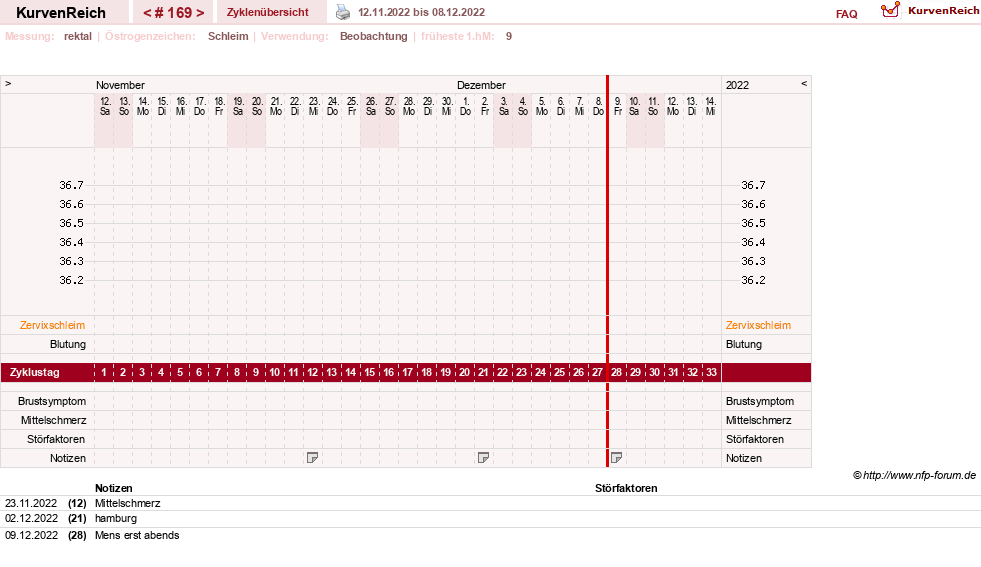Select cycle day 14 in the Zyklustag row

pyautogui.click(x=350, y=372)
